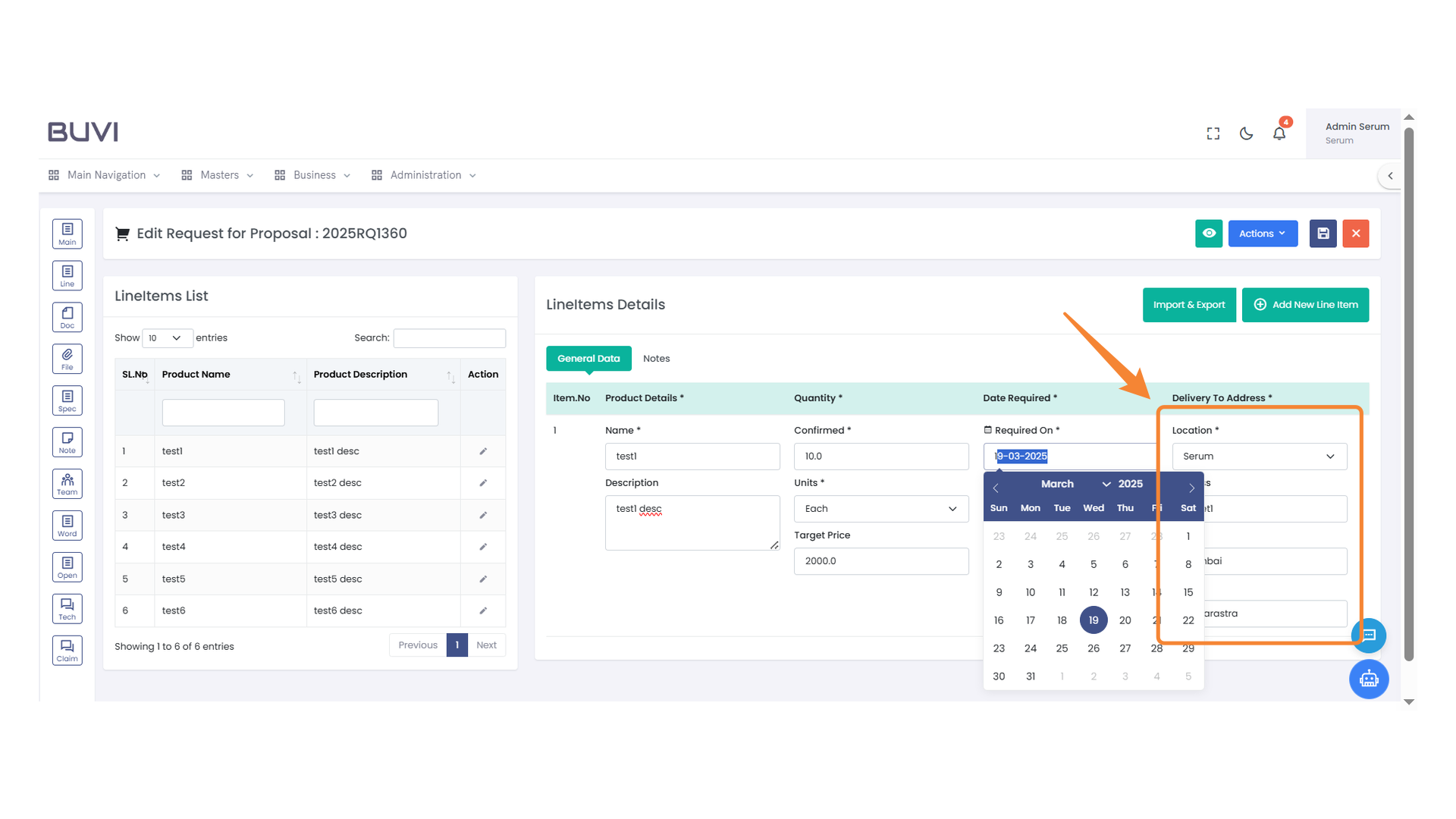This screenshot has height=819, width=1456.
Task: Switch to the Notes tab
Action: (656, 359)
